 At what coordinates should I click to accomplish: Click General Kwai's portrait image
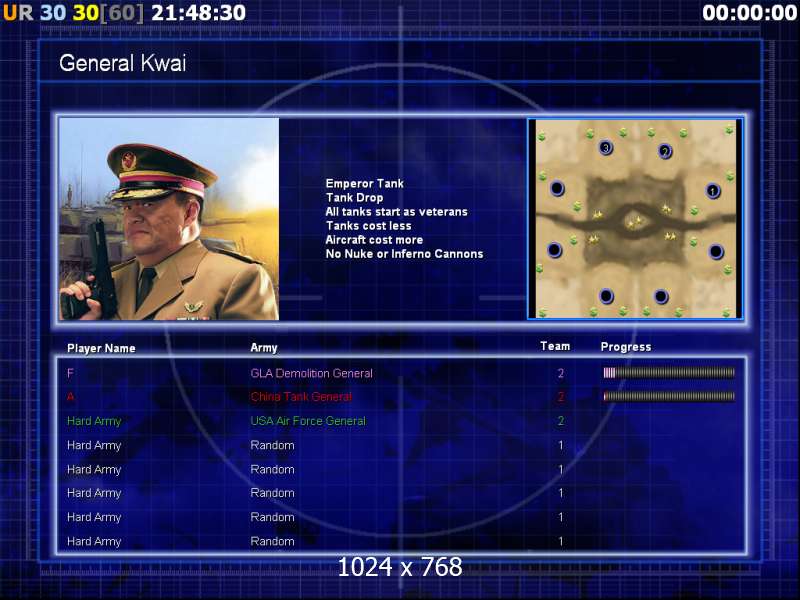[169, 219]
